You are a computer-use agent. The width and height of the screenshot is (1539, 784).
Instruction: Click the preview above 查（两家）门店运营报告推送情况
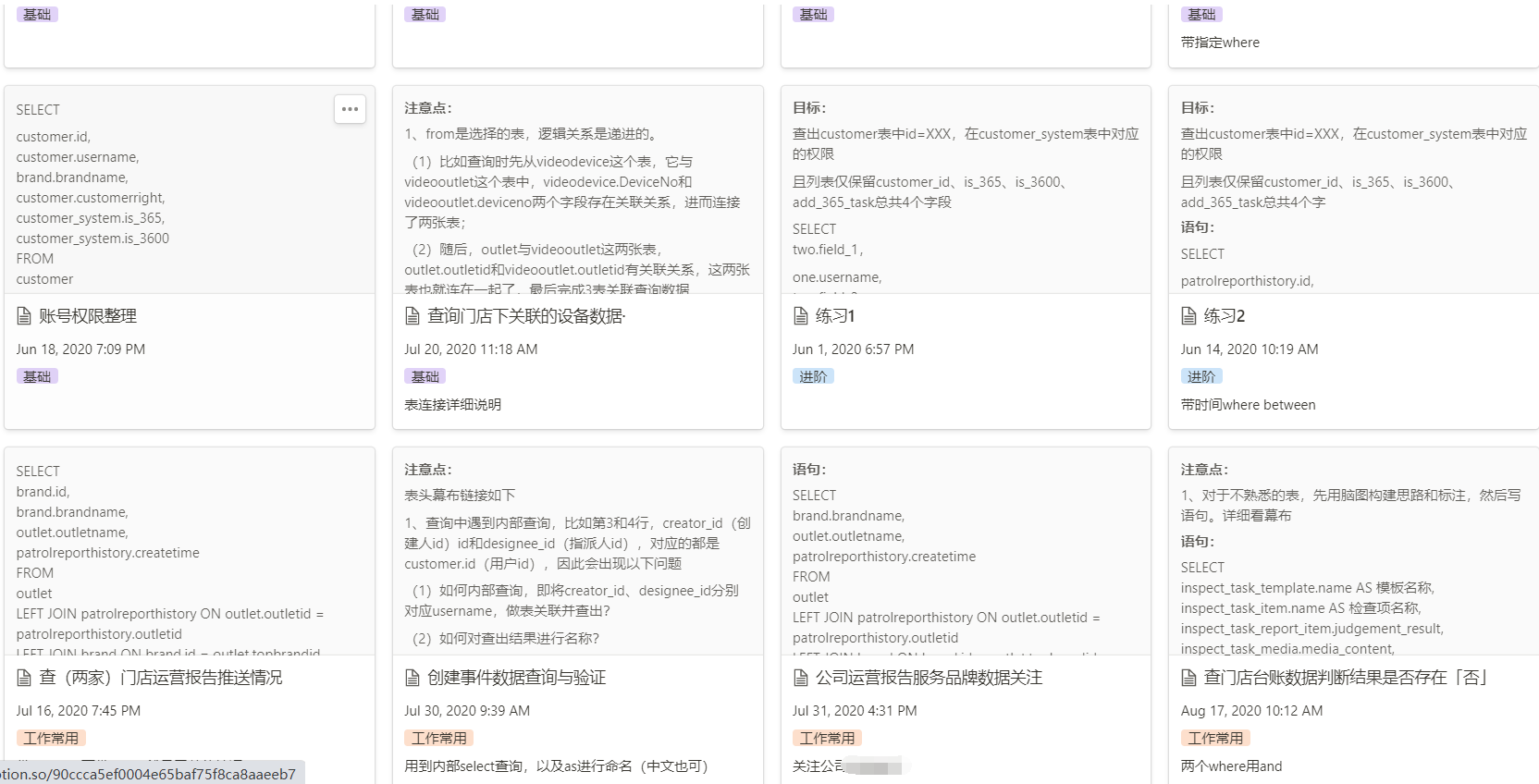(190, 551)
